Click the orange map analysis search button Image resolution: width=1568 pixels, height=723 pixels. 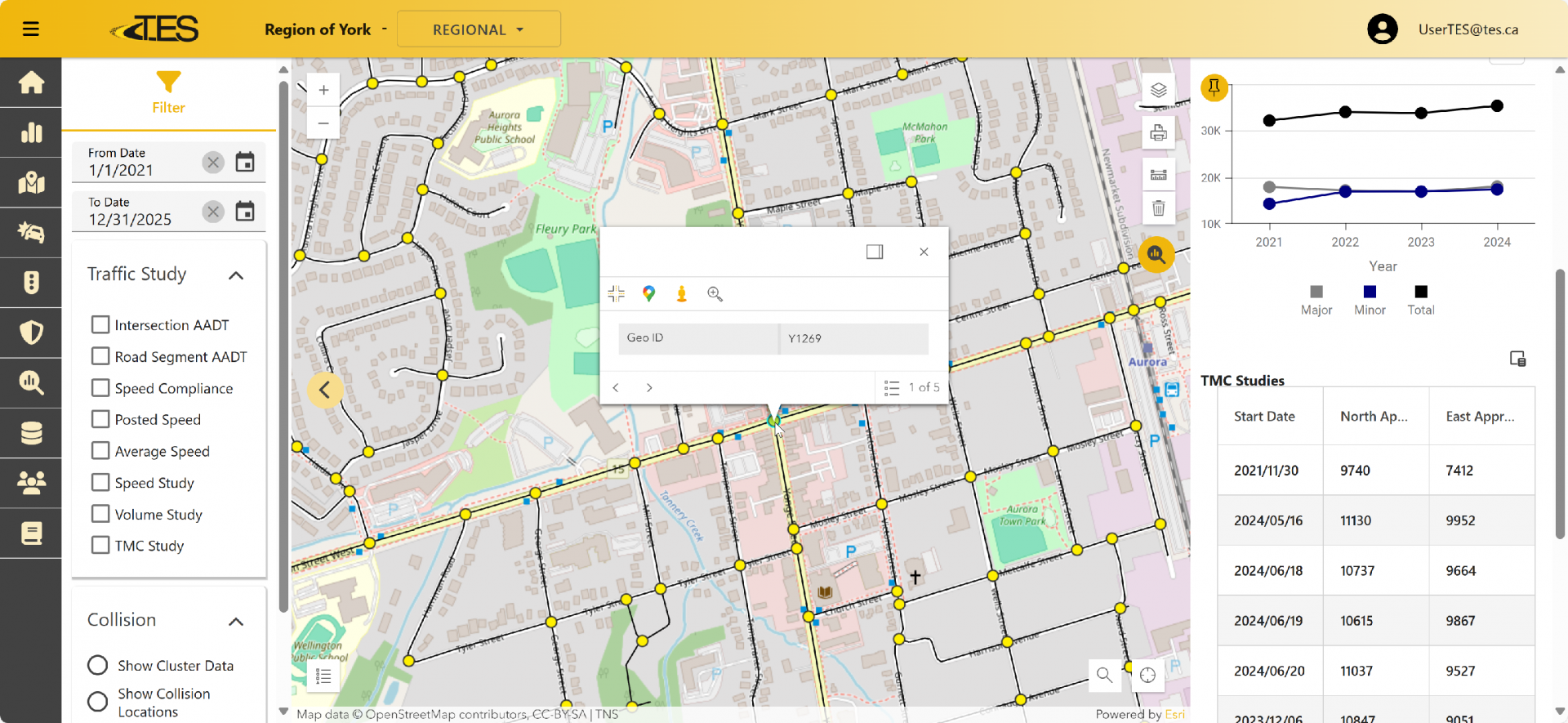click(x=1156, y=255)
